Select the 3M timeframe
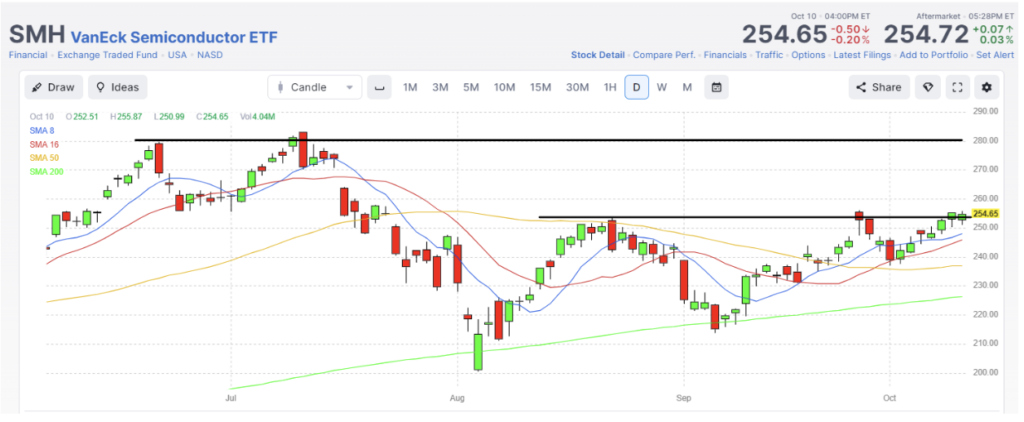1024x422 pixels. click(x=440, y=87)
